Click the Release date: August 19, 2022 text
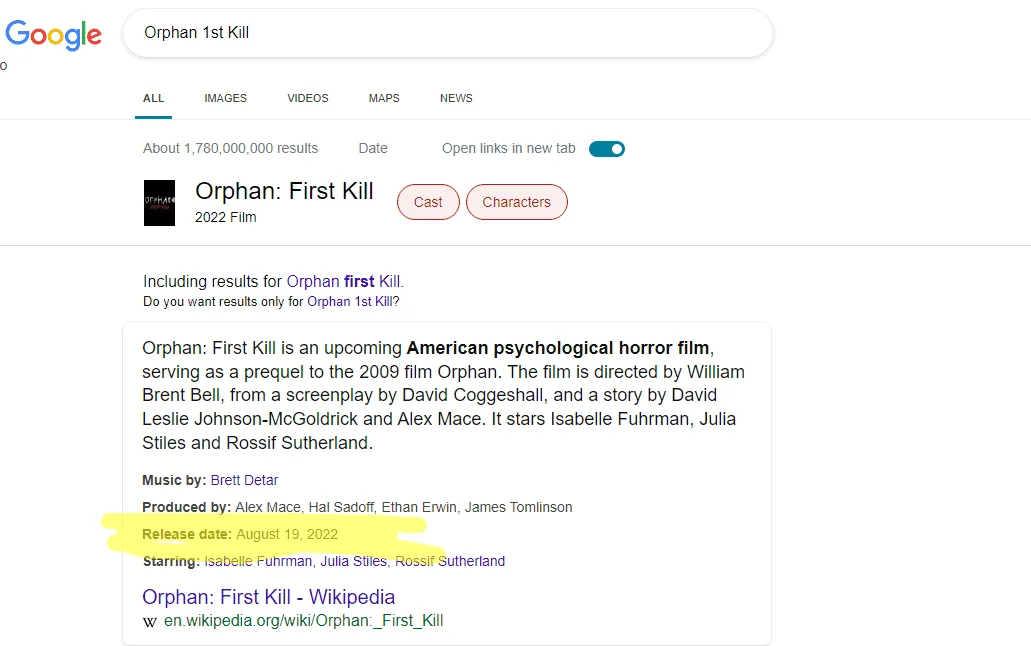 pos(240,534)
